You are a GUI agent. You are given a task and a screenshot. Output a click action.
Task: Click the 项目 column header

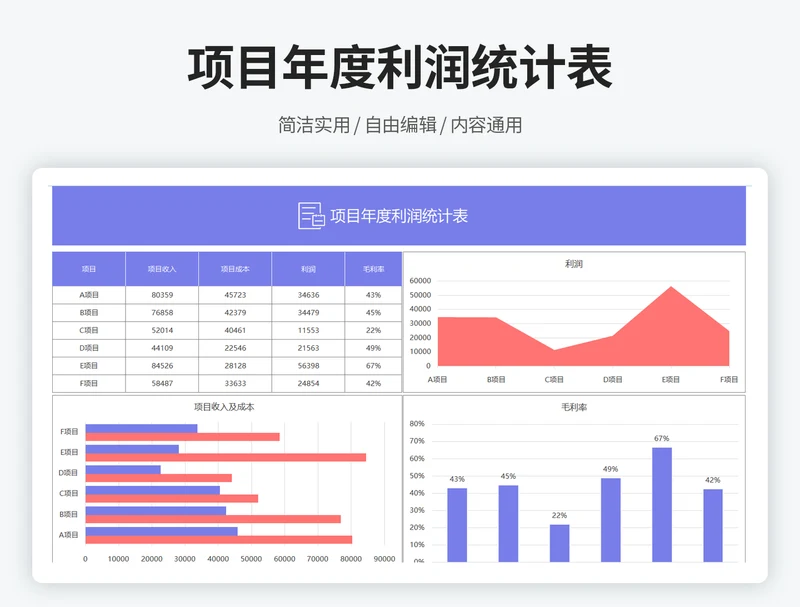pyautogui.click(x=89, y=269)
